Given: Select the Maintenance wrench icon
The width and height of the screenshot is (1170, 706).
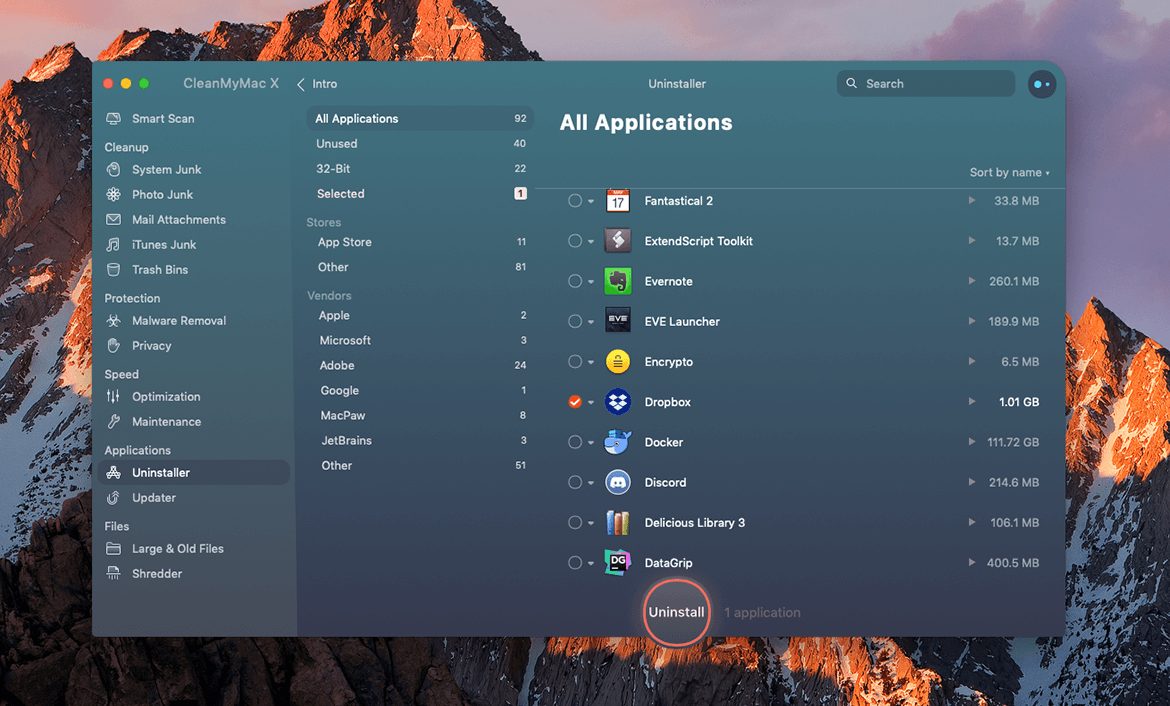Looking at the screenshot, I should 113,422.
